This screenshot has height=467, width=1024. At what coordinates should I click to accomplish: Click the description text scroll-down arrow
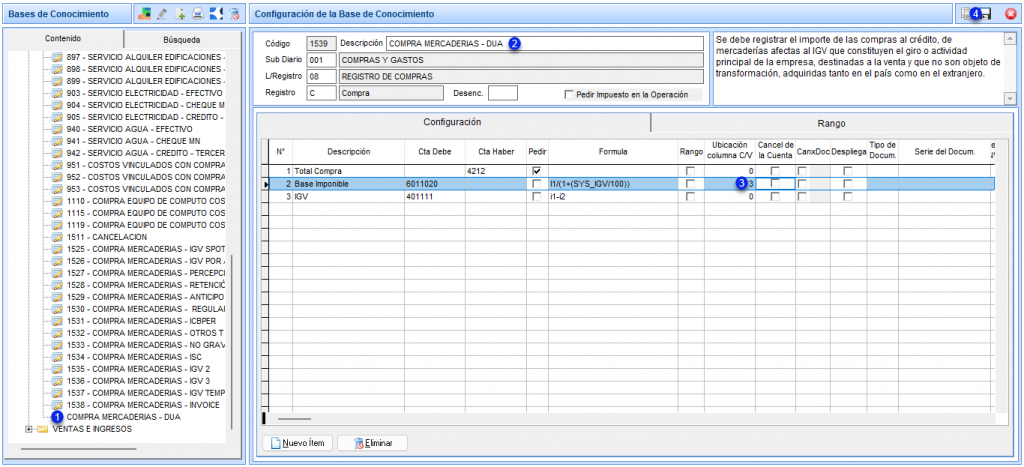tap(1010, 98)
